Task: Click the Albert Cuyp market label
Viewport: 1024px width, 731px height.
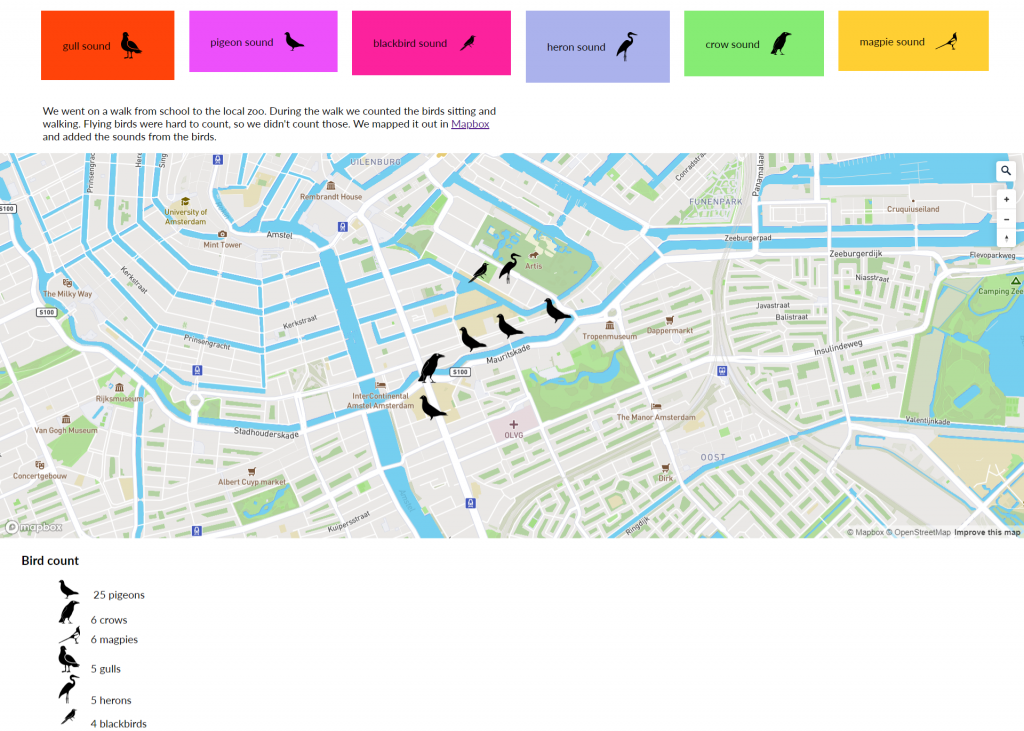Action: 252,482
